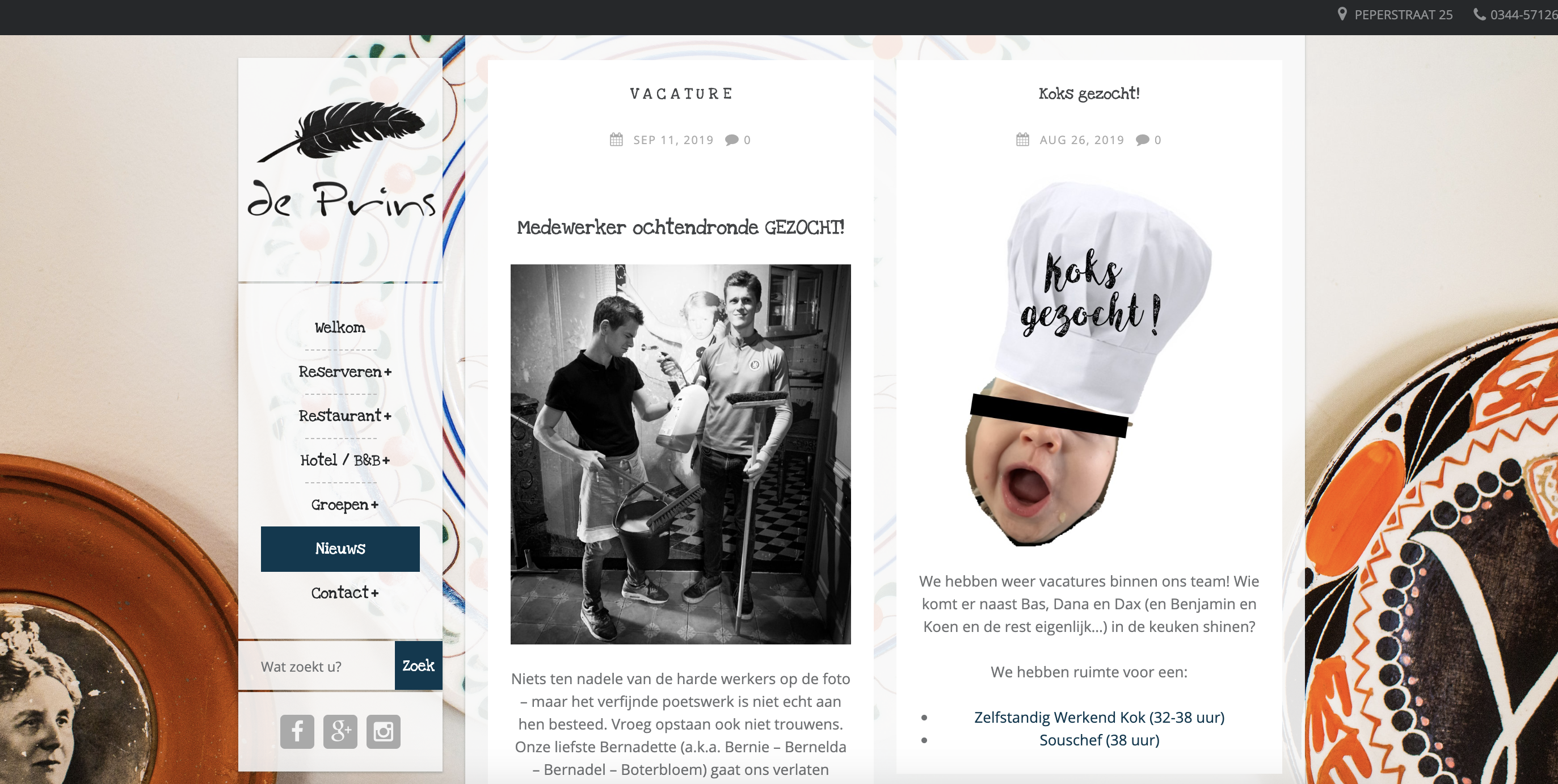Click the Peperstraat location pin icon
Screen dimensions: 1558x784
point(1342,15)
